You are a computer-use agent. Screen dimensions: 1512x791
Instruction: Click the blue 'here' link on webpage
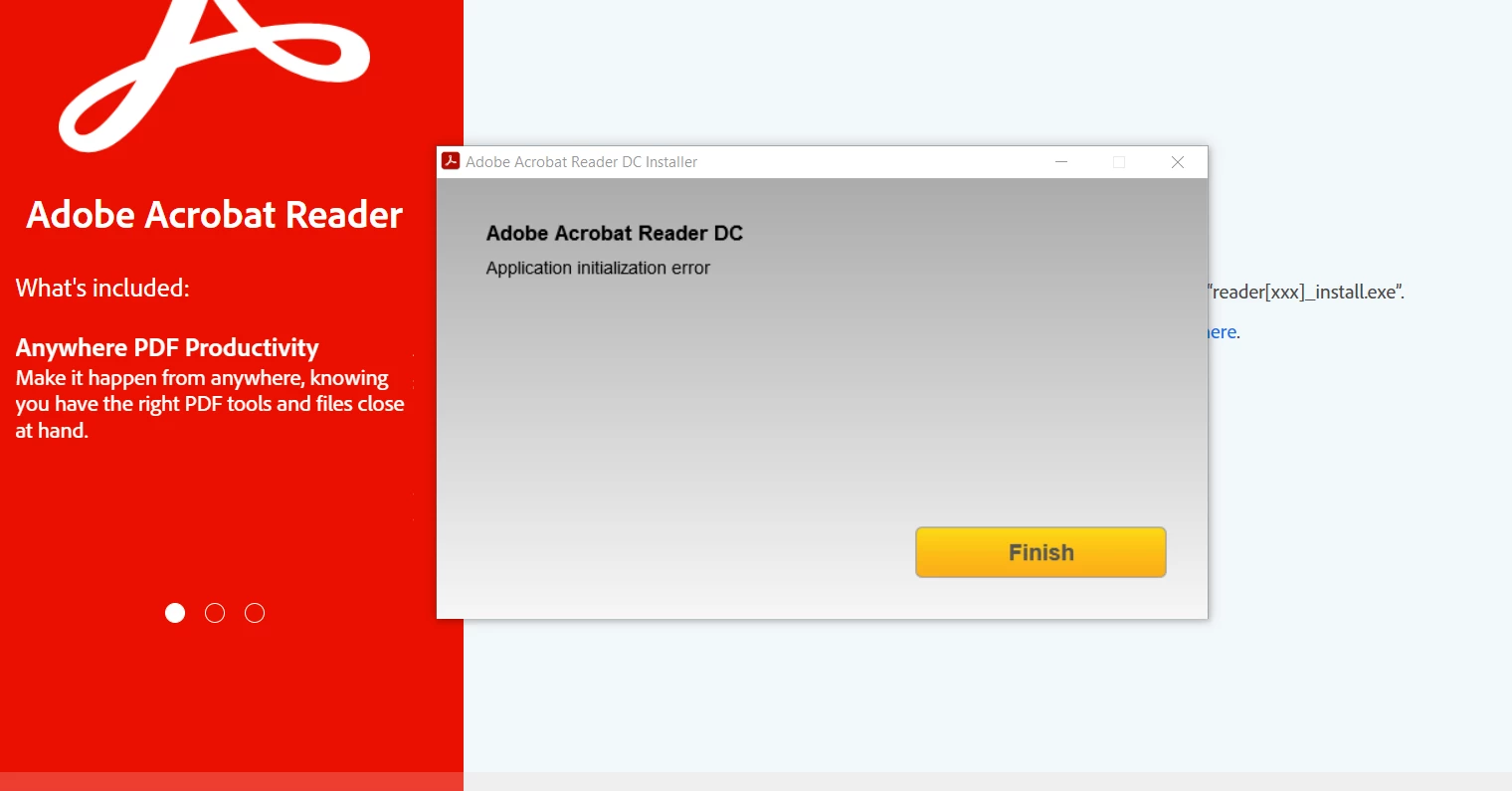click(x=1223, y=332)
